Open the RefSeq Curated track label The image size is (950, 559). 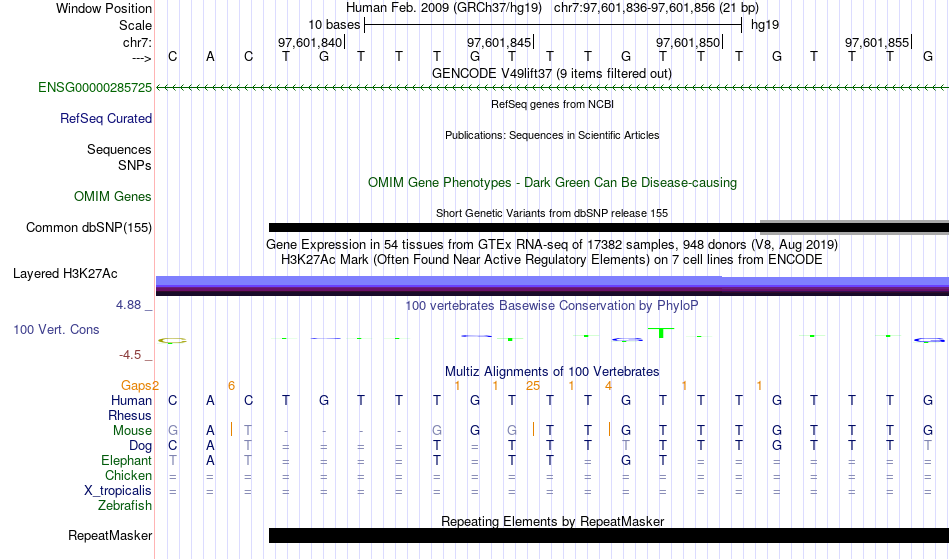coord(106,119)
